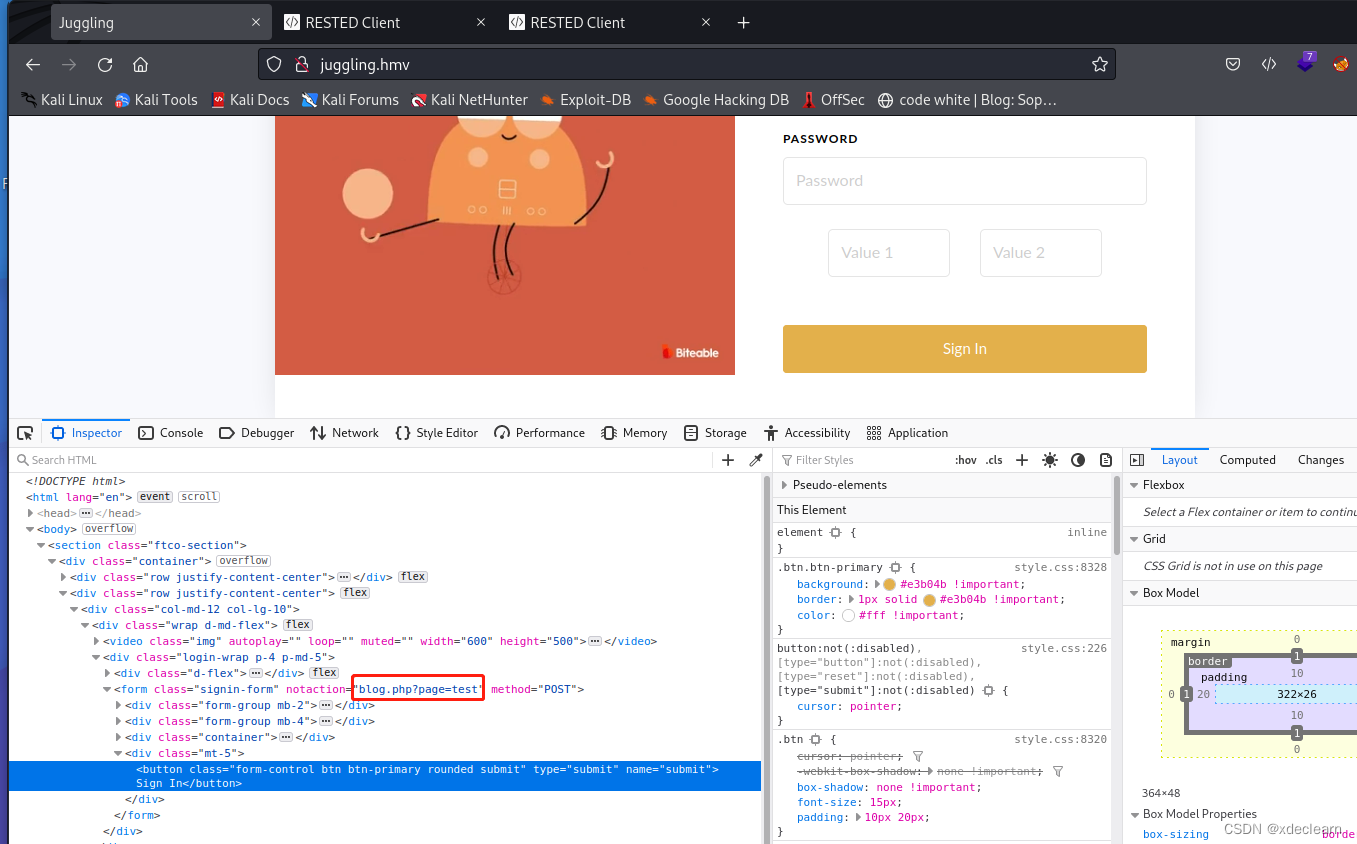Expand the Pseudo-elements section
1357x844 pixels.
(x=784, y=485)
